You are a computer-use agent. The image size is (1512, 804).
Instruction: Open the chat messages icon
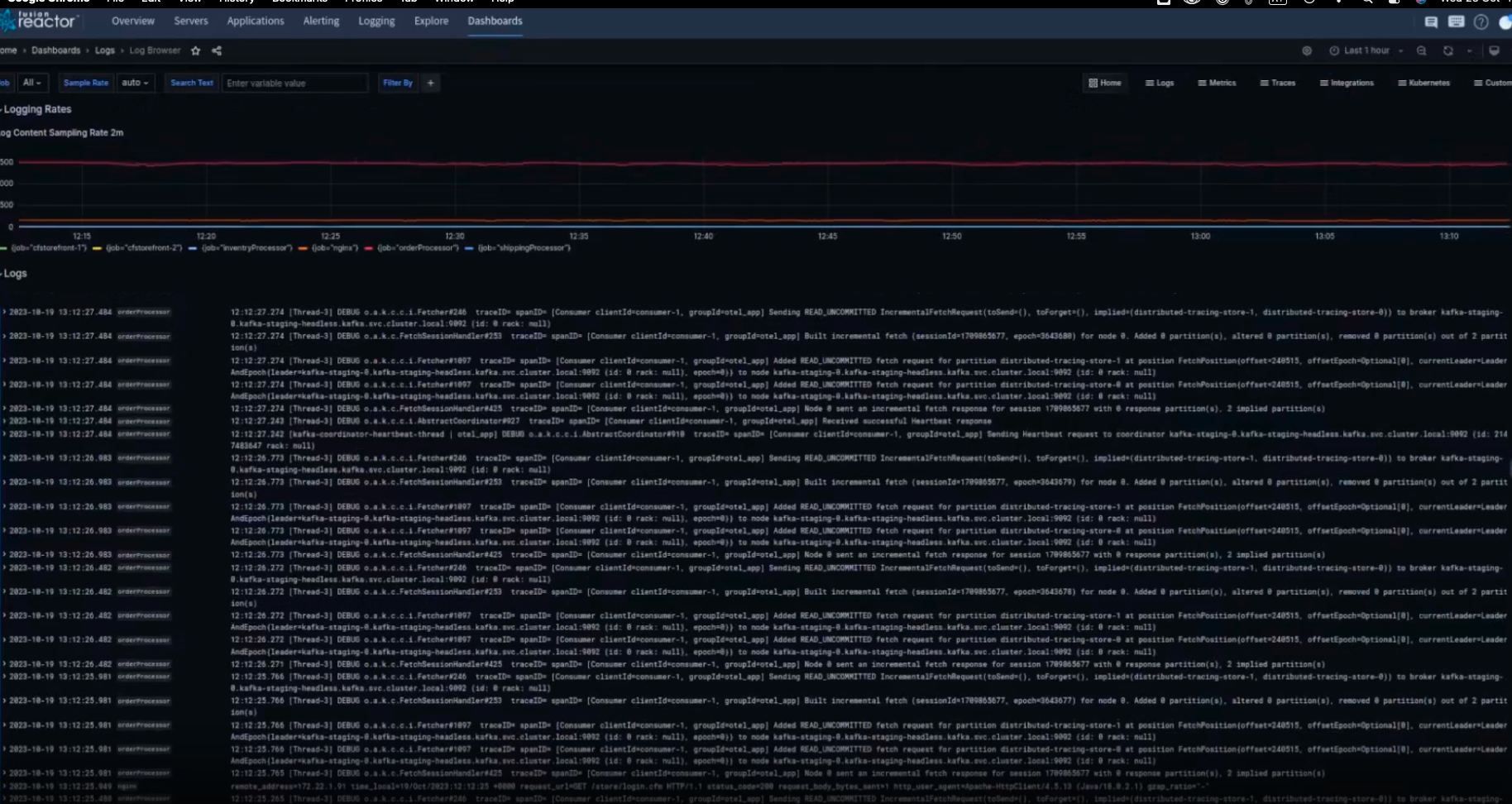(x=1431, y=22)
